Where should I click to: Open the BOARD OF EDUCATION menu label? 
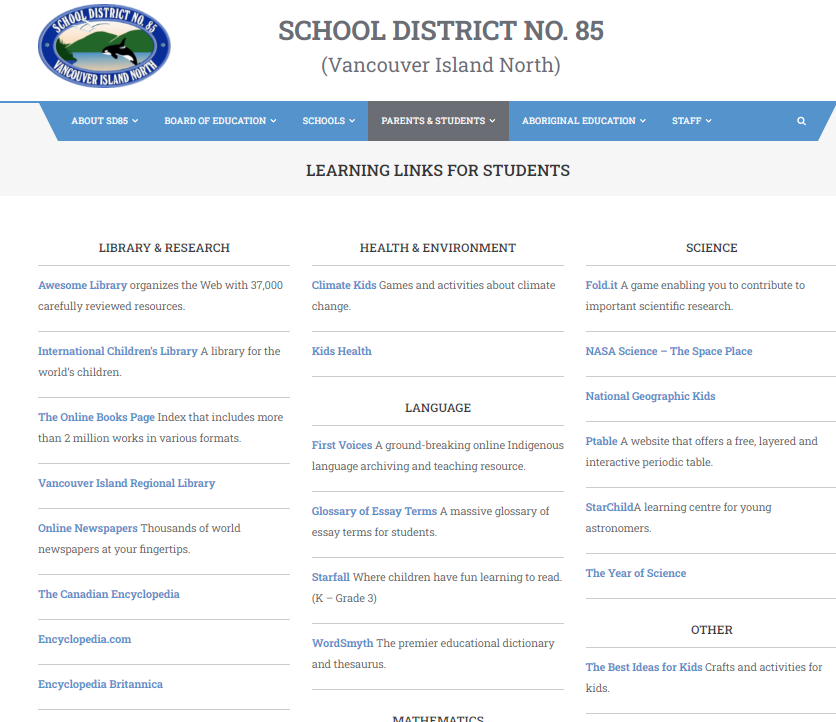[x=215, y=121]
